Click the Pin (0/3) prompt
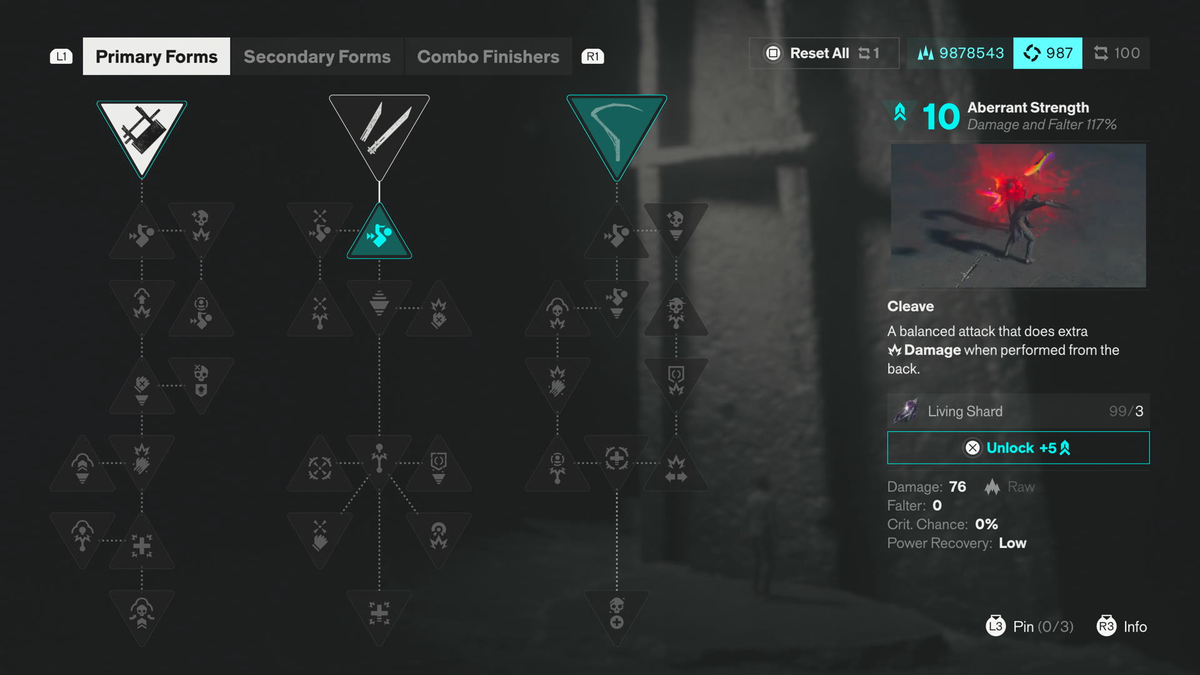 point(1030,627)
